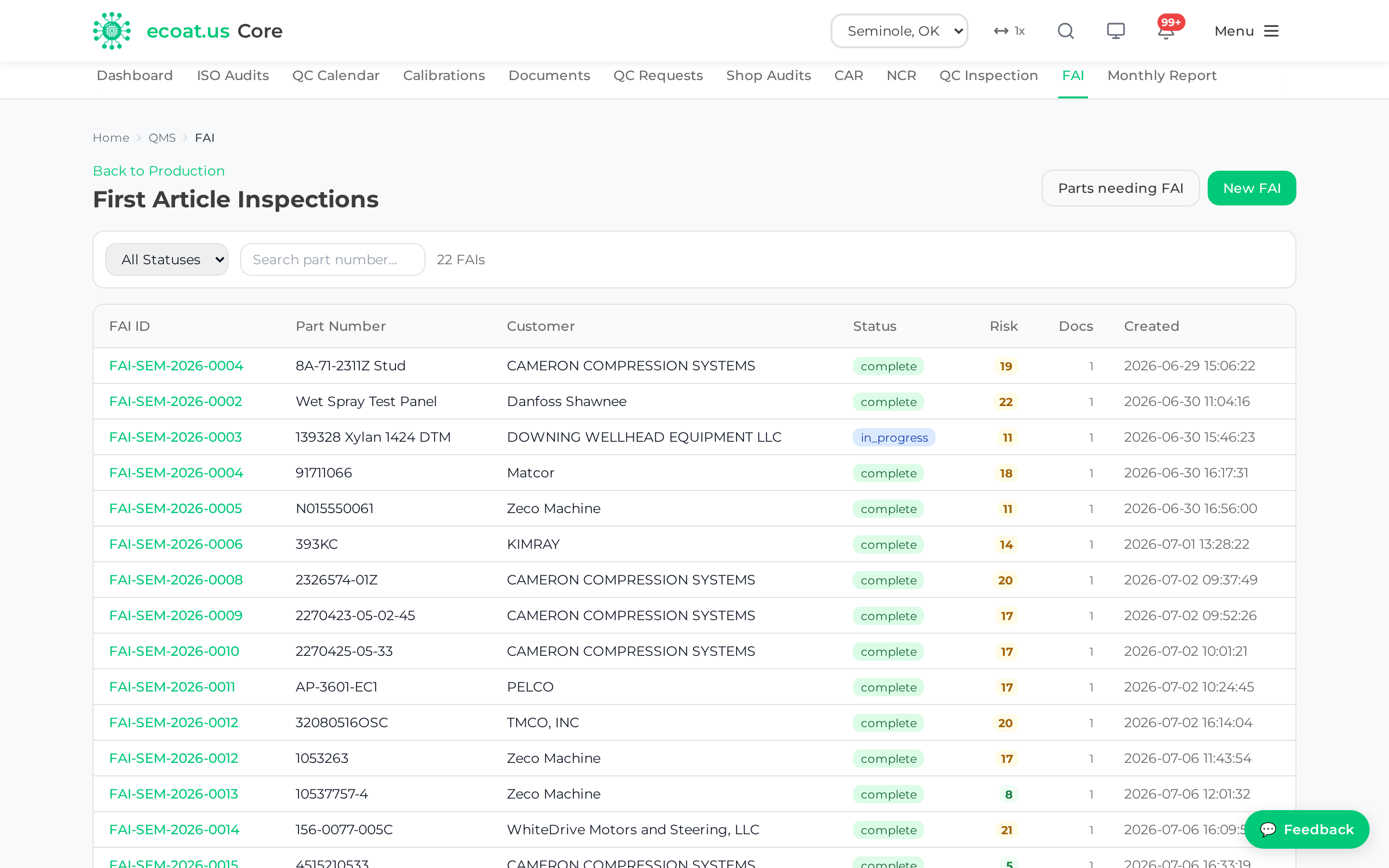Screen dimensions: 1389x868
Task: Open FAI-SEM-2026-0012 for part 1053263
Action: coord(174,758)
